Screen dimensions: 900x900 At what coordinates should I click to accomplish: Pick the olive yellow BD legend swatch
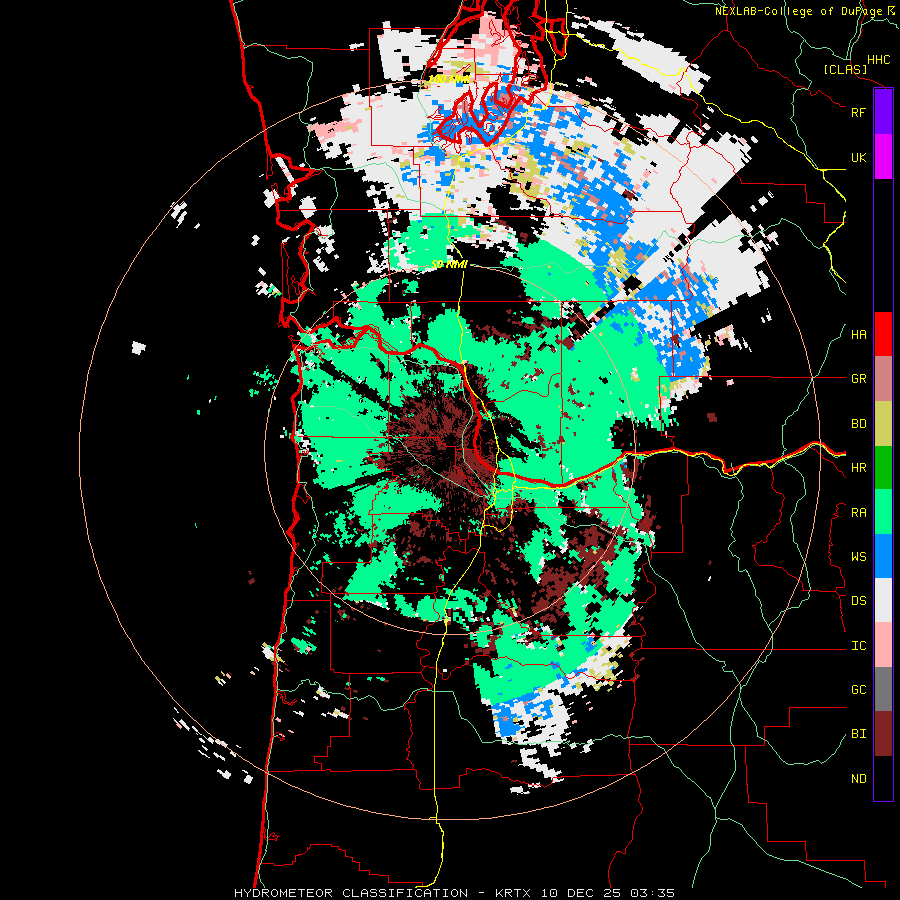[883, 423]
